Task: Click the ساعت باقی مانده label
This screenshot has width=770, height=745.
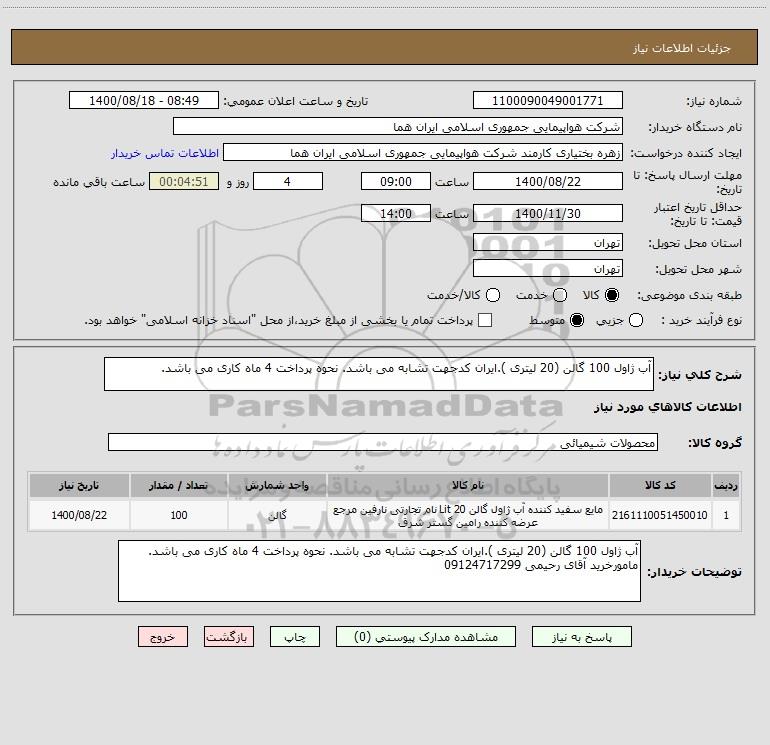Action: pyautogui.click(x=99, y=182)
